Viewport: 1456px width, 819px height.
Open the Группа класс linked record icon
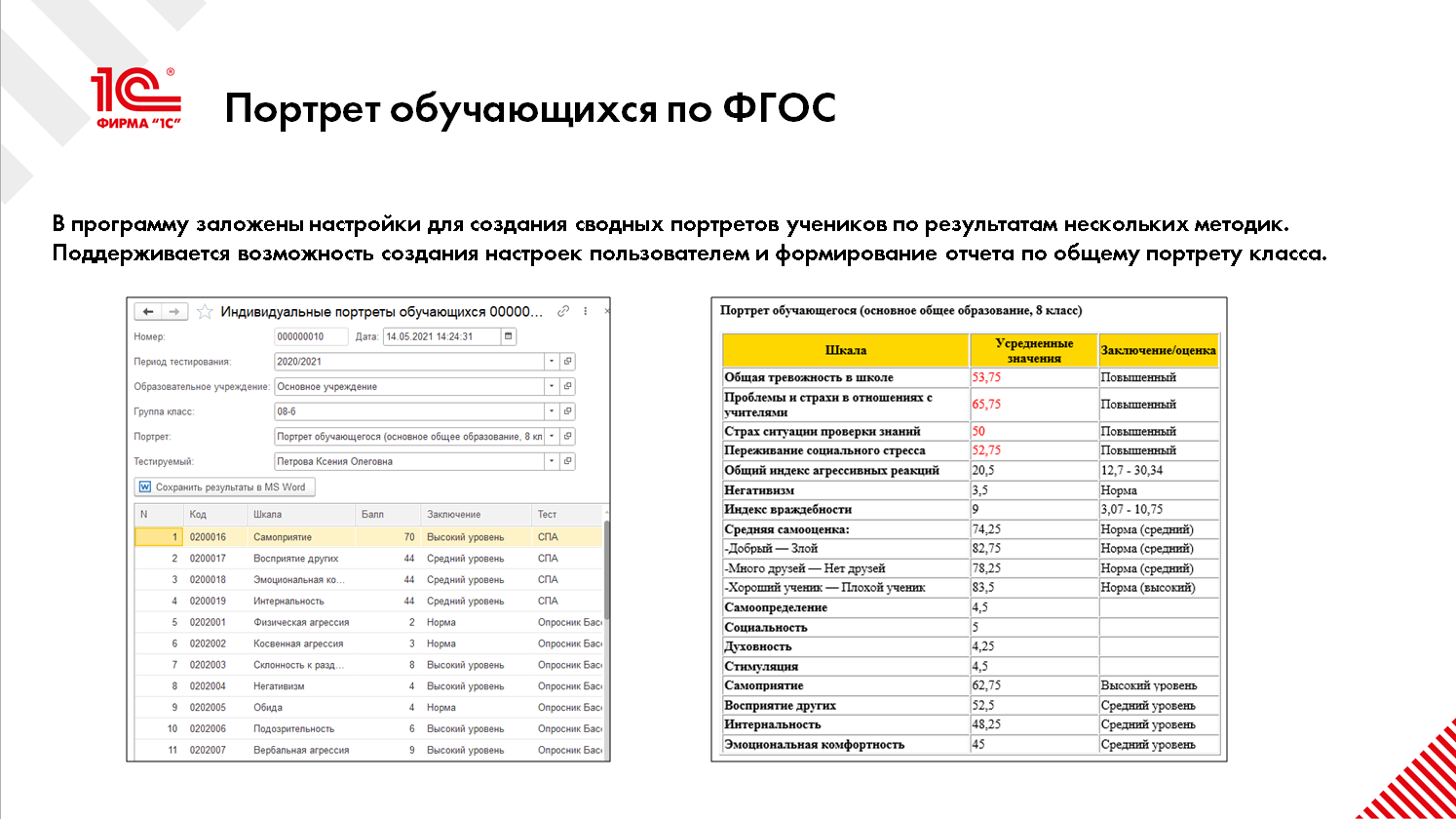(x=568, y=411)
